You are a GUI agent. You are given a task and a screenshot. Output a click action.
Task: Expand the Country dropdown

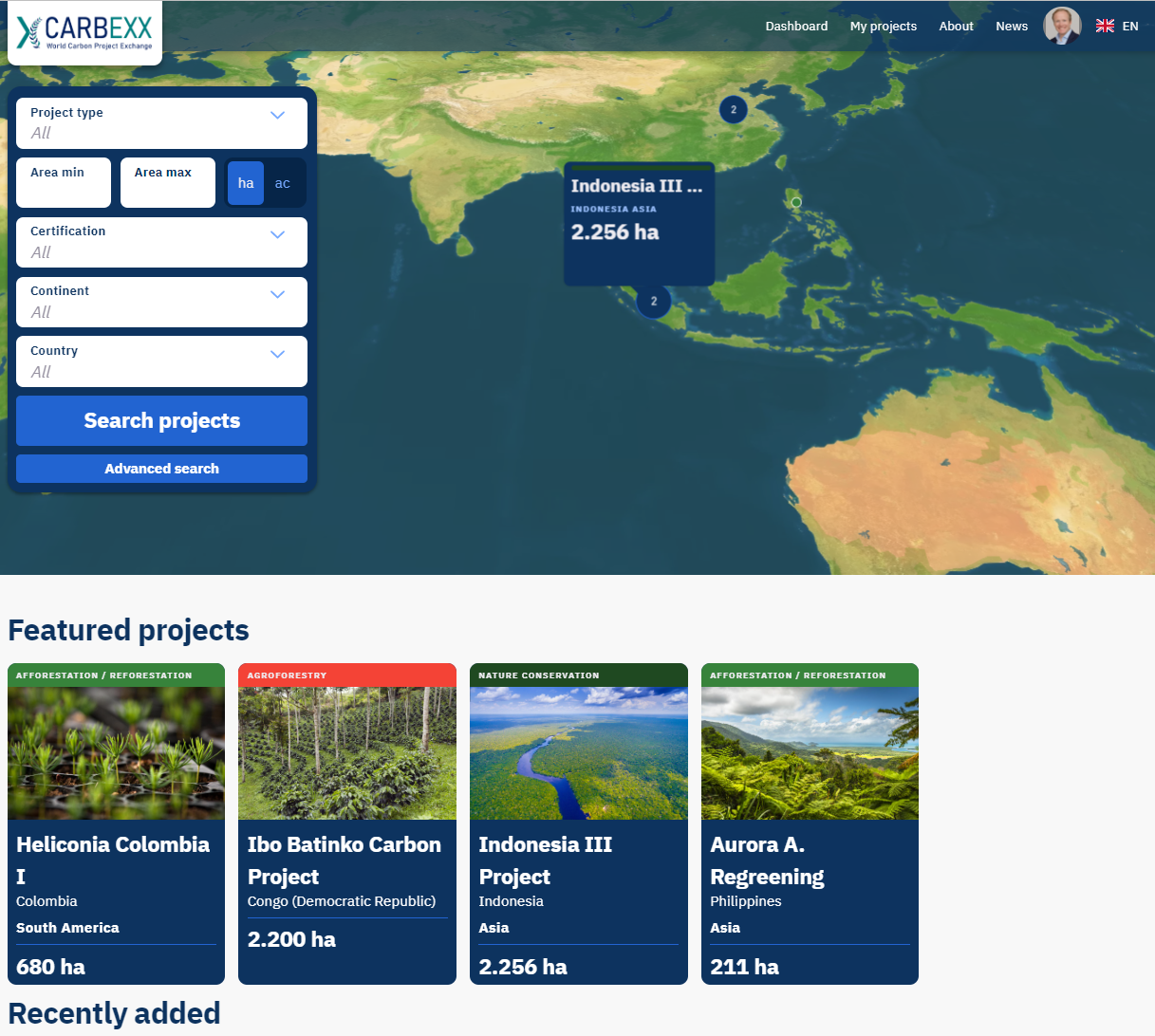point(161,361)
